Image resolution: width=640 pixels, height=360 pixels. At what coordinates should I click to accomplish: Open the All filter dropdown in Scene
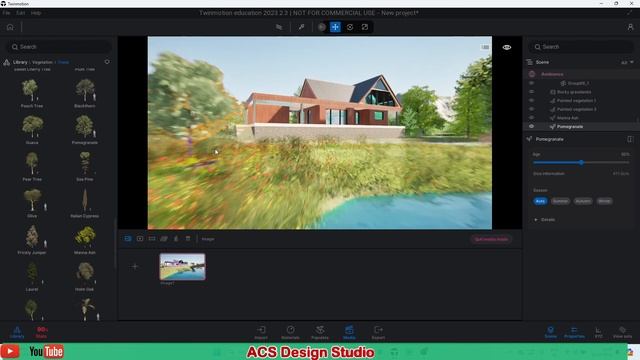(627, 62)
